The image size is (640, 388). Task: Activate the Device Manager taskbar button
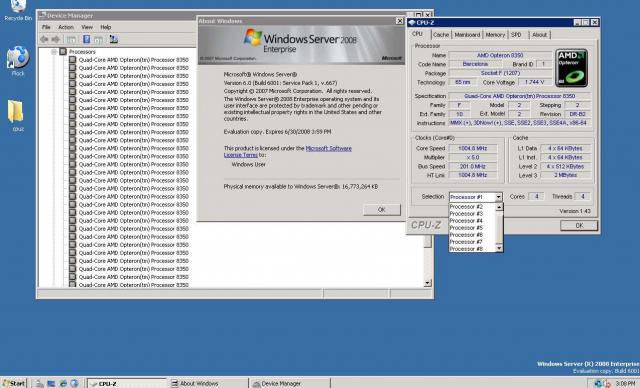click(289, 384)
